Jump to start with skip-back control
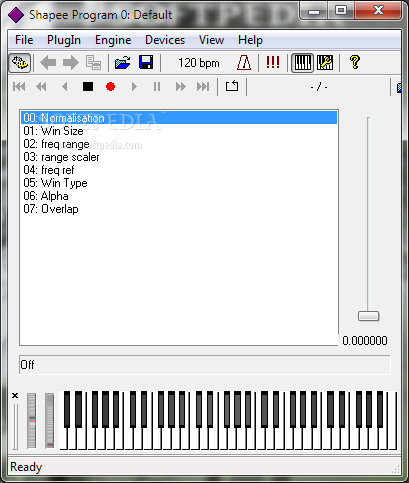 (19, 87)
